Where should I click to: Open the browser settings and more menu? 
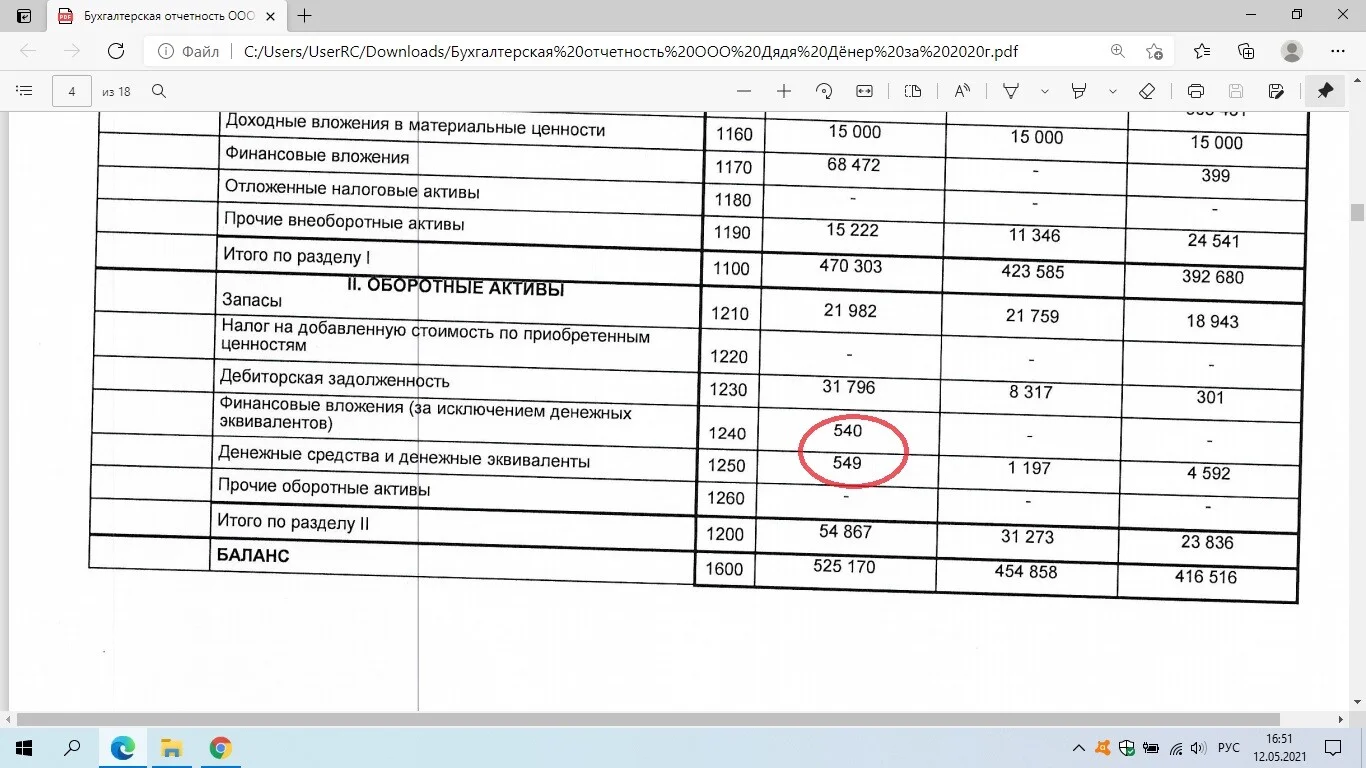1338,51
